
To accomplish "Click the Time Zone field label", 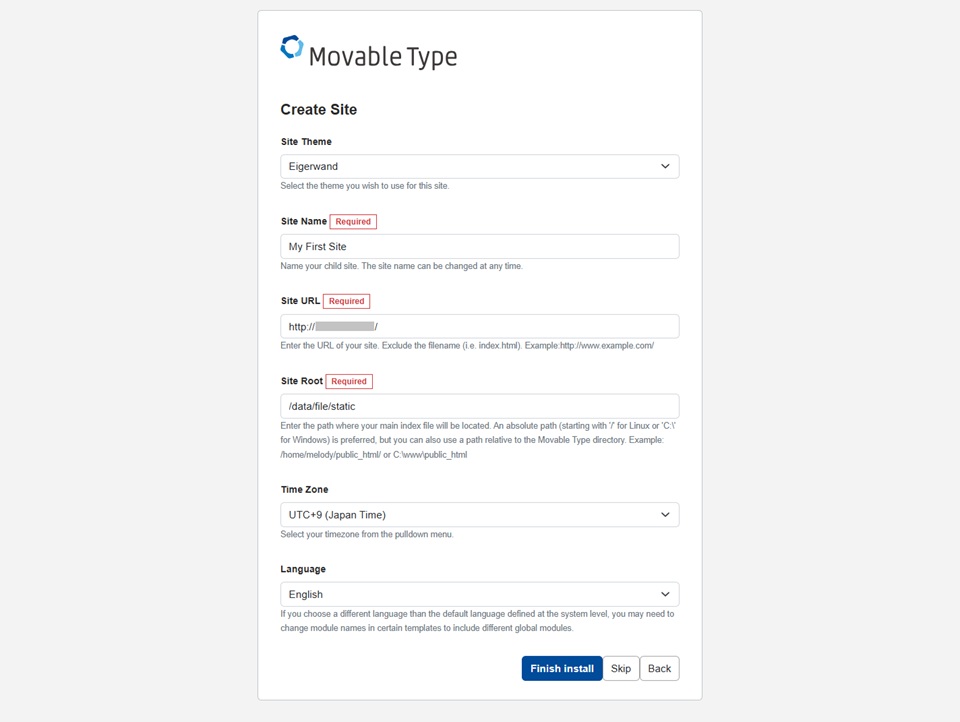I will coord(303,489).
